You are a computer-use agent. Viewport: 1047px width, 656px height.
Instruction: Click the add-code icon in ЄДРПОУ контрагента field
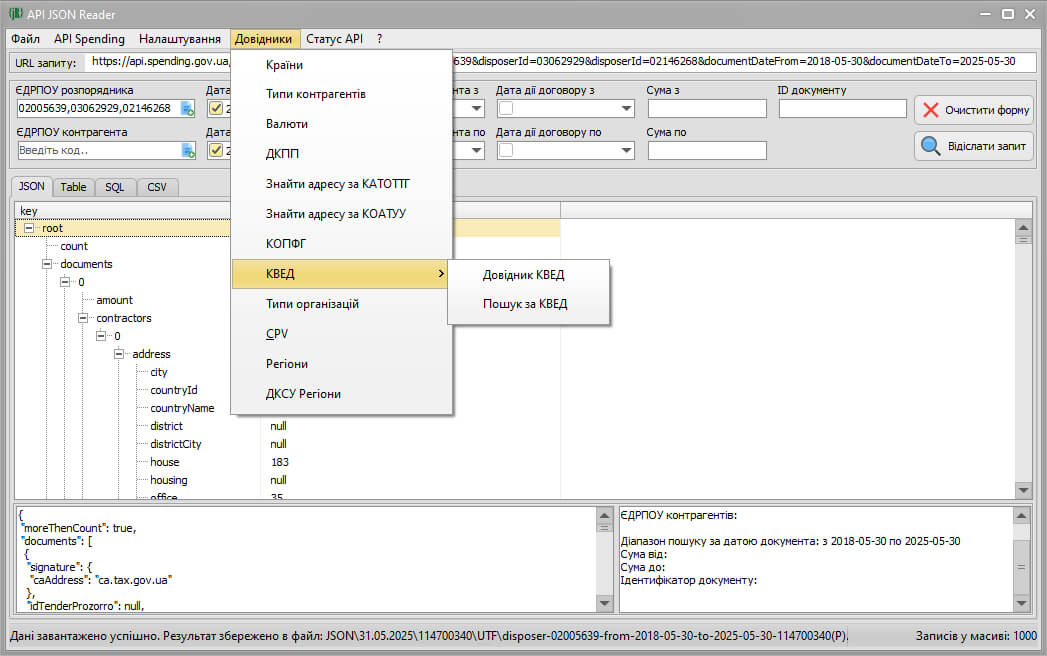(188, 150)
